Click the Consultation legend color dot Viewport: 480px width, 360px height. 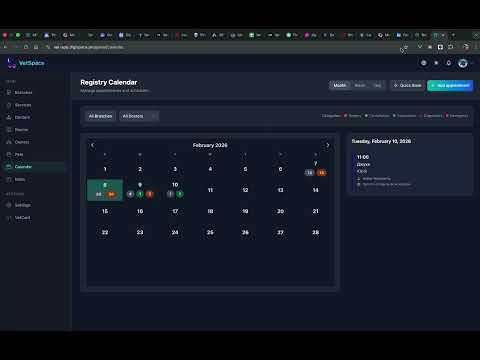366,116
